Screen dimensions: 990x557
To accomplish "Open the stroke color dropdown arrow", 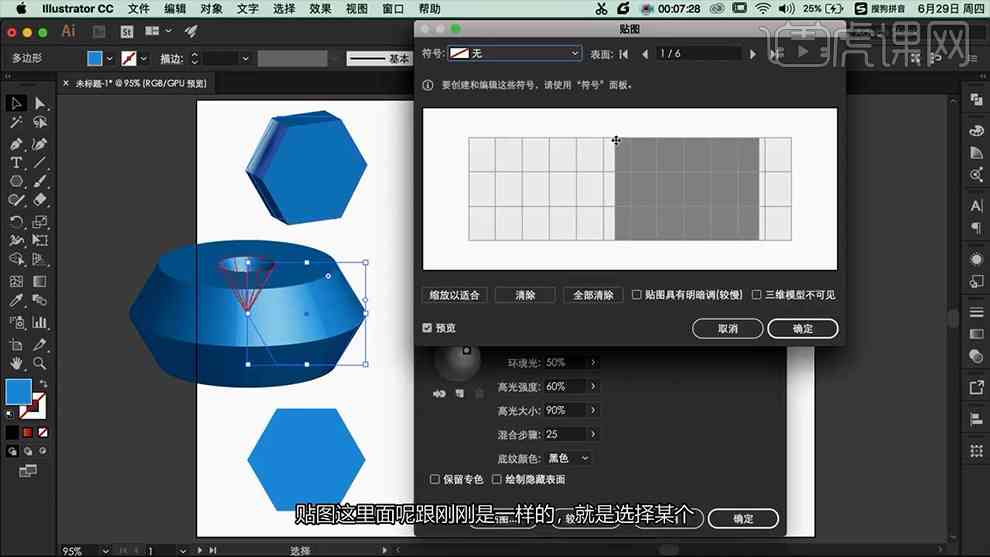I will 144,59.
